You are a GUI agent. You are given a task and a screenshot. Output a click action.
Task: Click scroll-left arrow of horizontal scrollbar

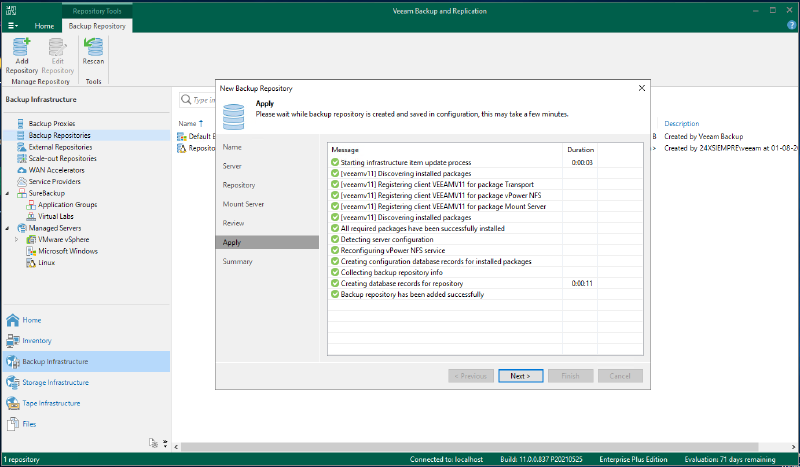(177, 447)
